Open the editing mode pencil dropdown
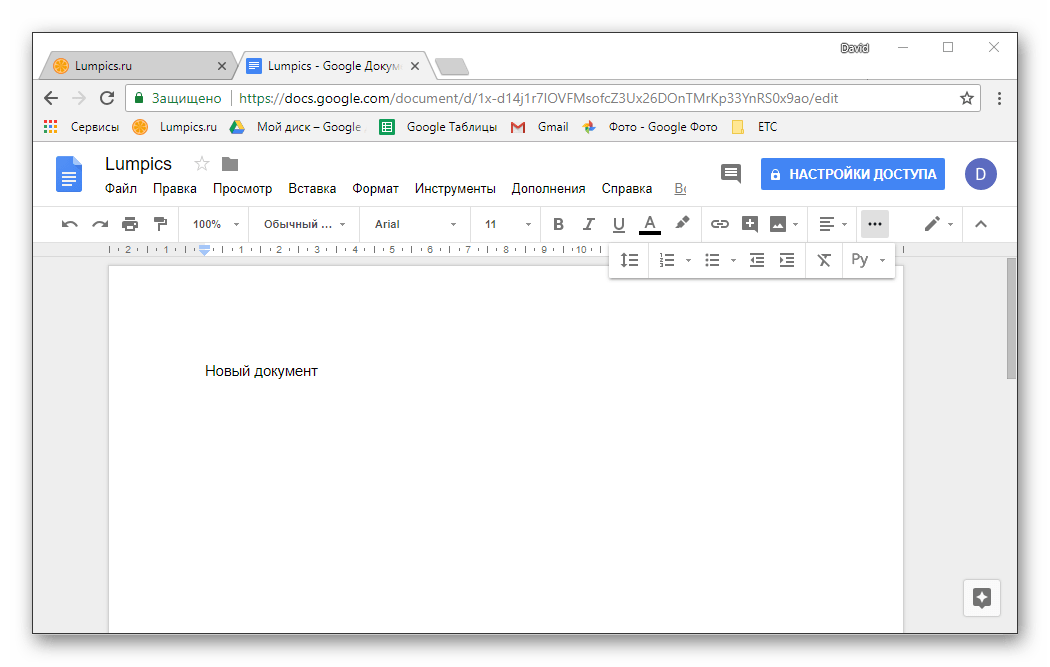 938,224
